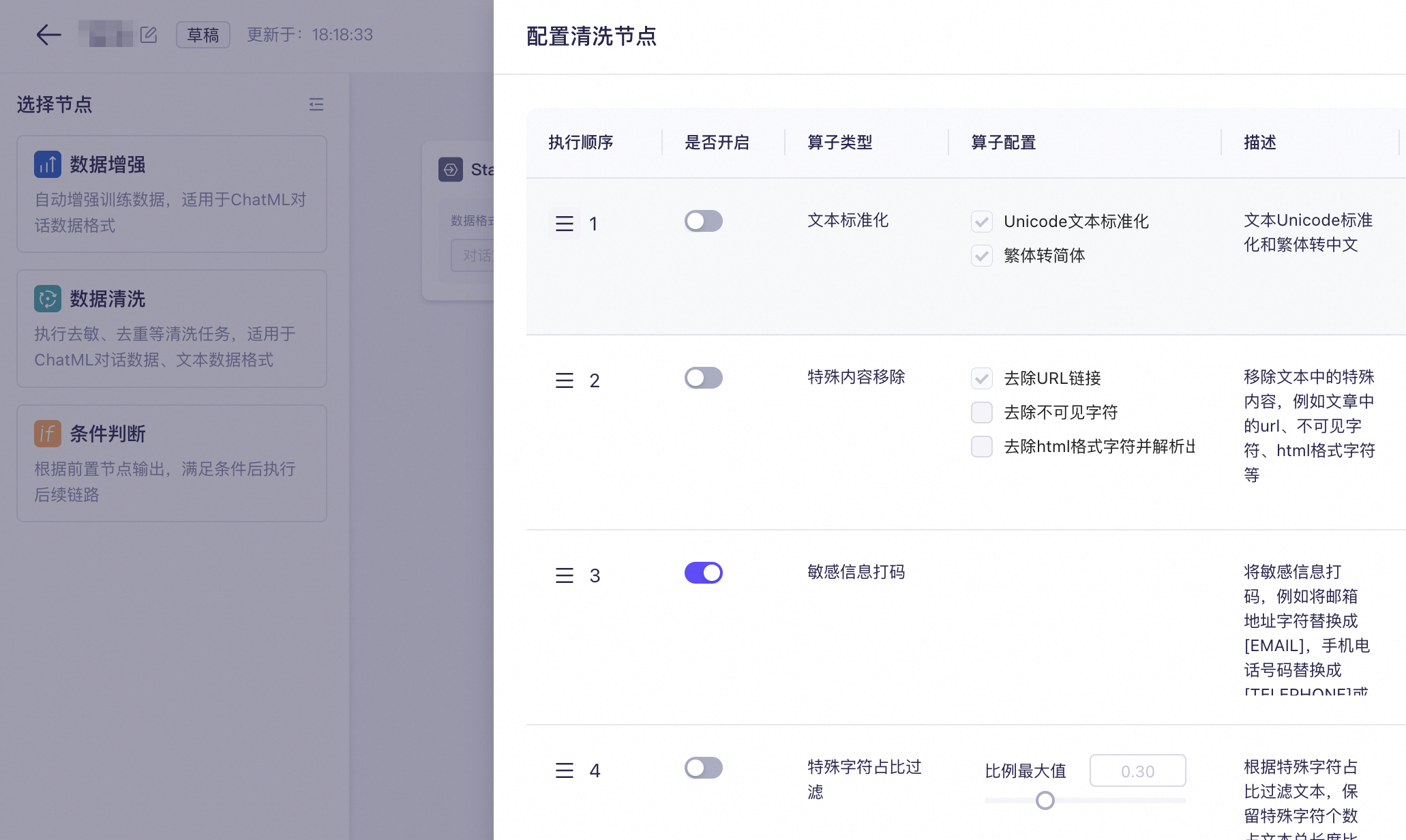This screenshot has width=1406, height=840.
Task: Click the 0.30 ratio input field
Action: tap(1138, 771)
